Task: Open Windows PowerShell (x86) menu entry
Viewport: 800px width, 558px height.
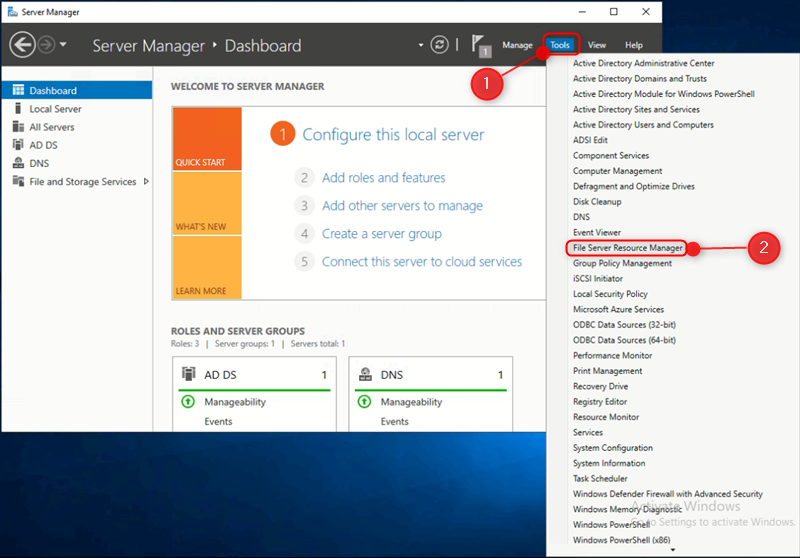Action: pyautogui.click(x=621, y=540)
